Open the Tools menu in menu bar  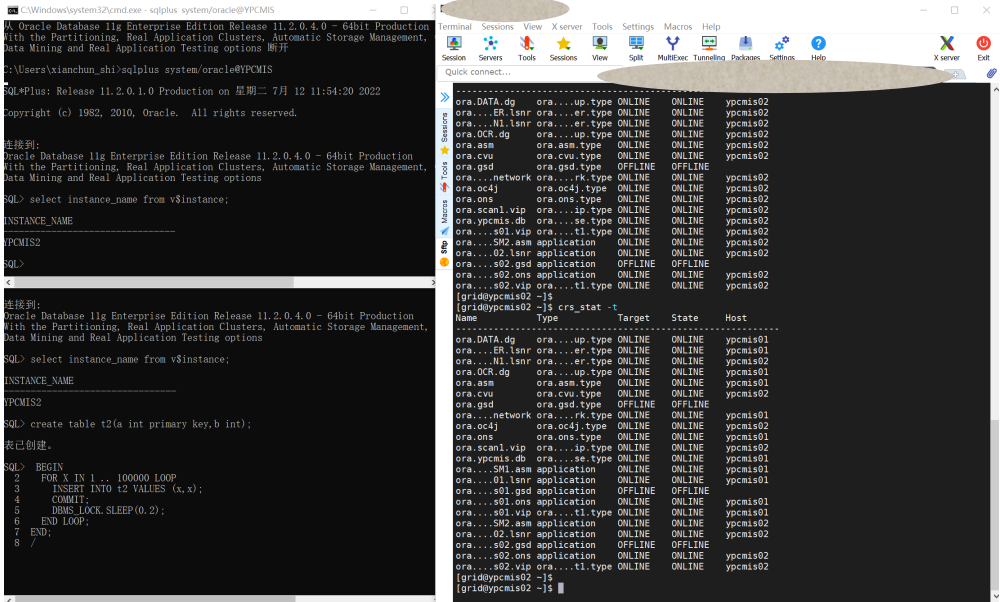coord(602,27)
